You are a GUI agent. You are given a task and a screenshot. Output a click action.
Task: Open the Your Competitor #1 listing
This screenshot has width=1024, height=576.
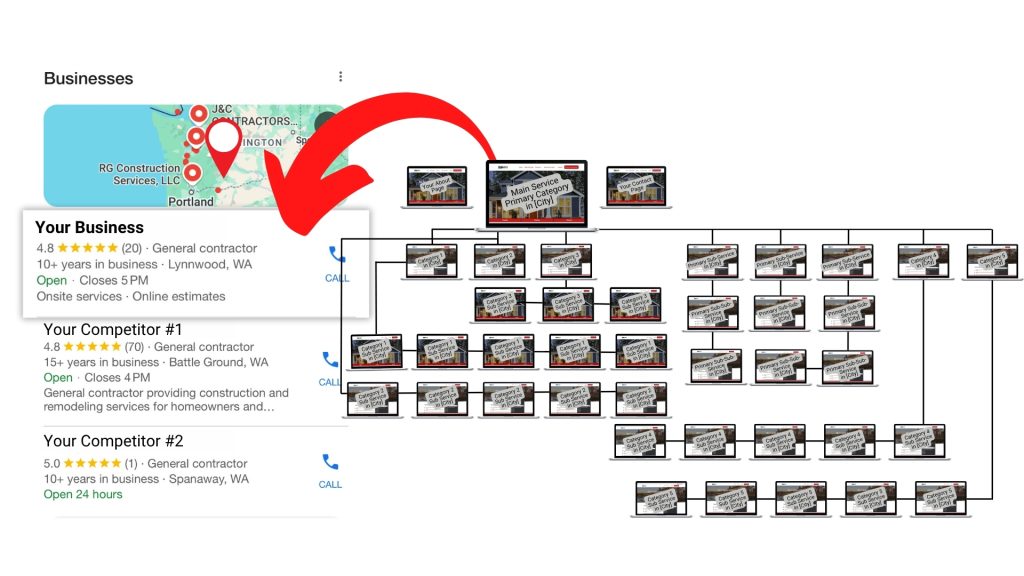(x=112, y=329)
